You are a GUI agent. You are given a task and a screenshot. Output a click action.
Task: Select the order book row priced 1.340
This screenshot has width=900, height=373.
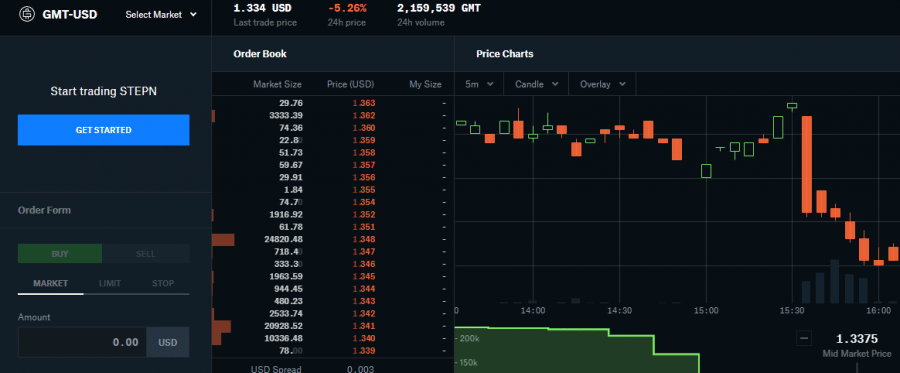coord(333,338)
